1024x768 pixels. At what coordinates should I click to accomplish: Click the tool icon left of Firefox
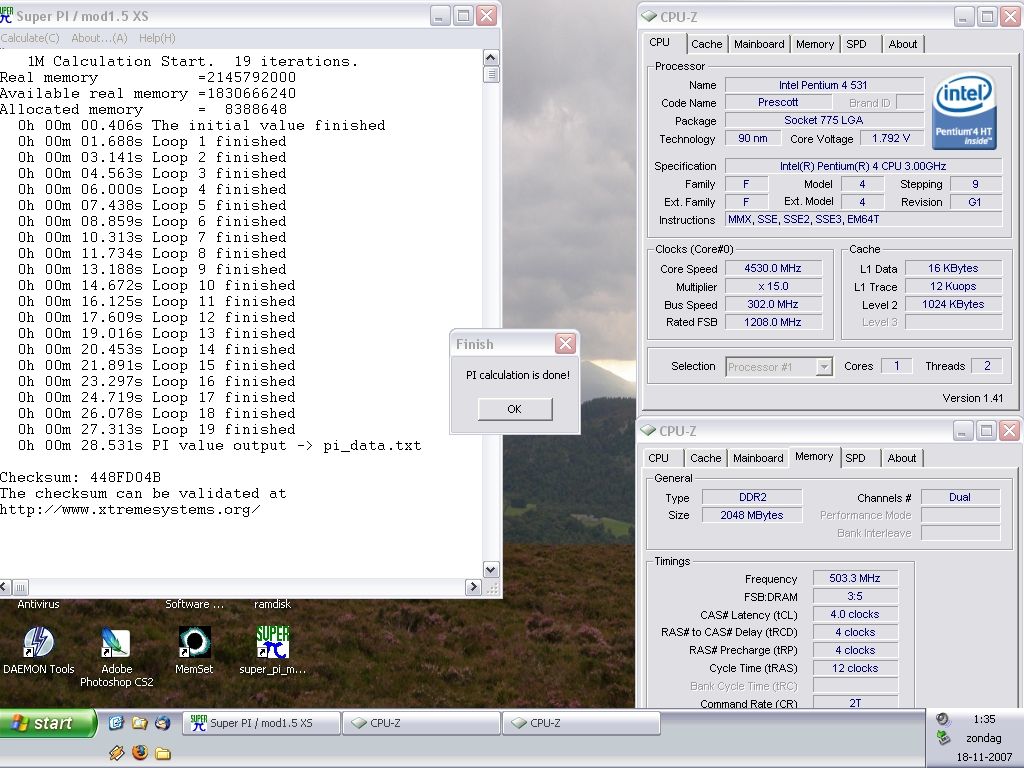[116, 752]
